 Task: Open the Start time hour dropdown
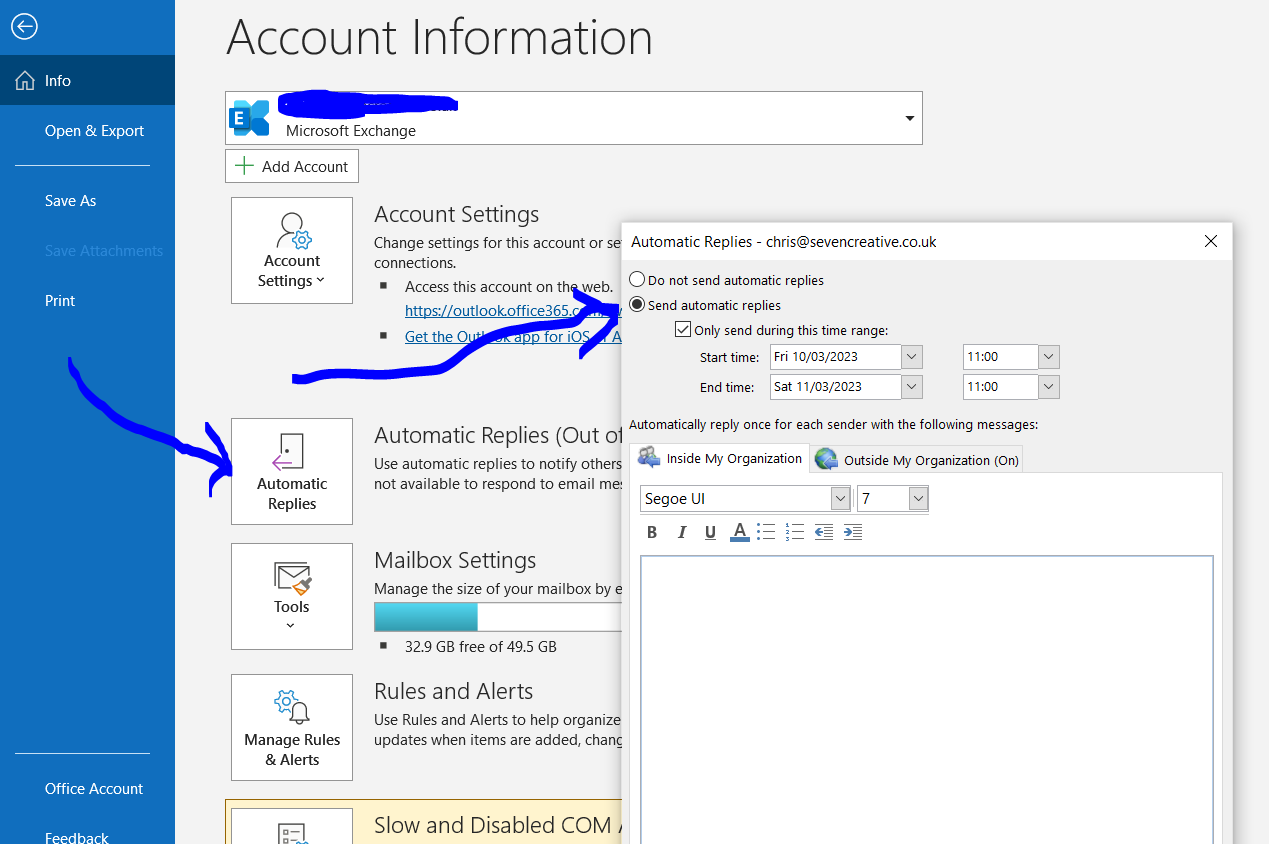[1048, 357]
